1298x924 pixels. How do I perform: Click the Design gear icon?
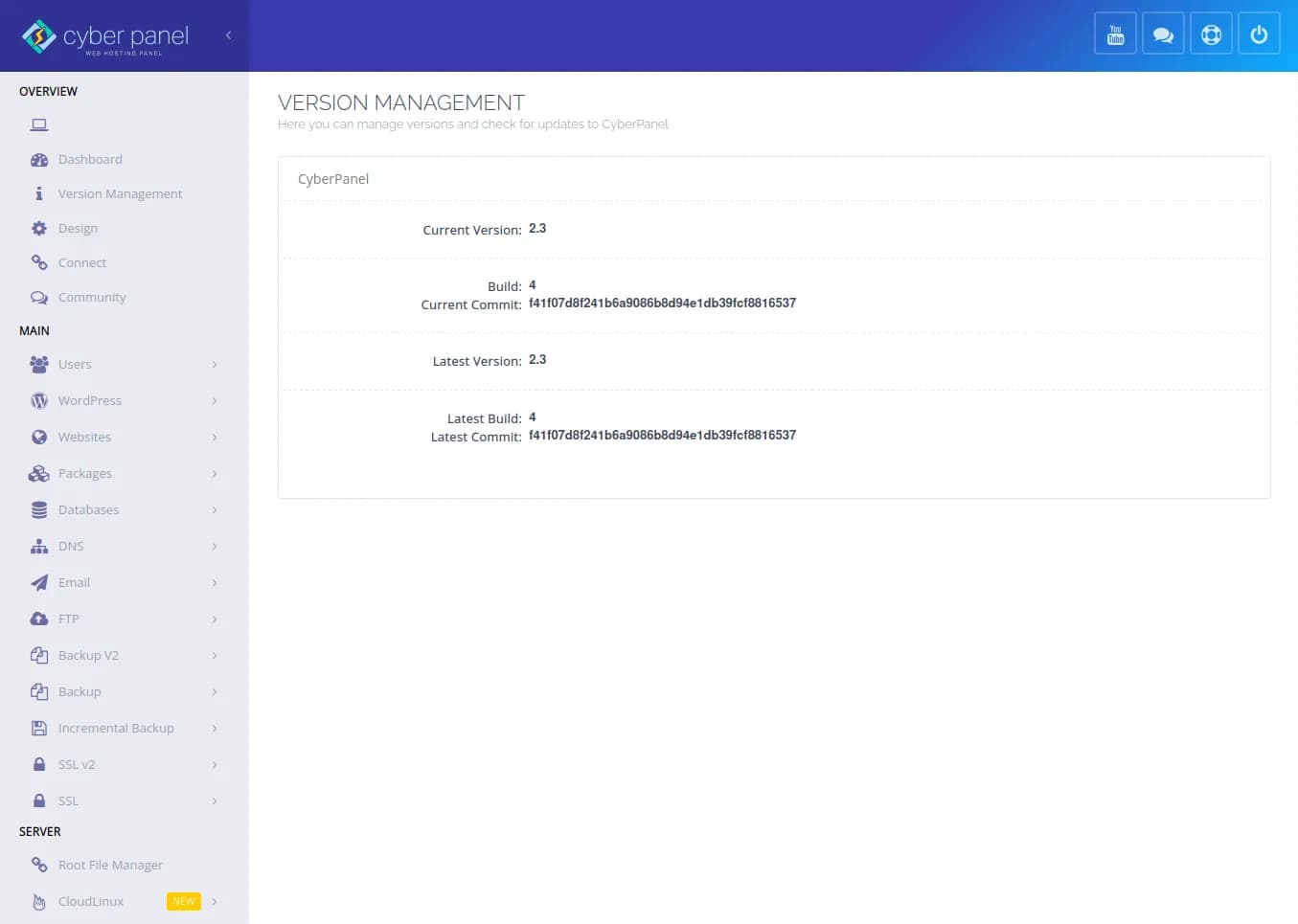pos(39,228)
